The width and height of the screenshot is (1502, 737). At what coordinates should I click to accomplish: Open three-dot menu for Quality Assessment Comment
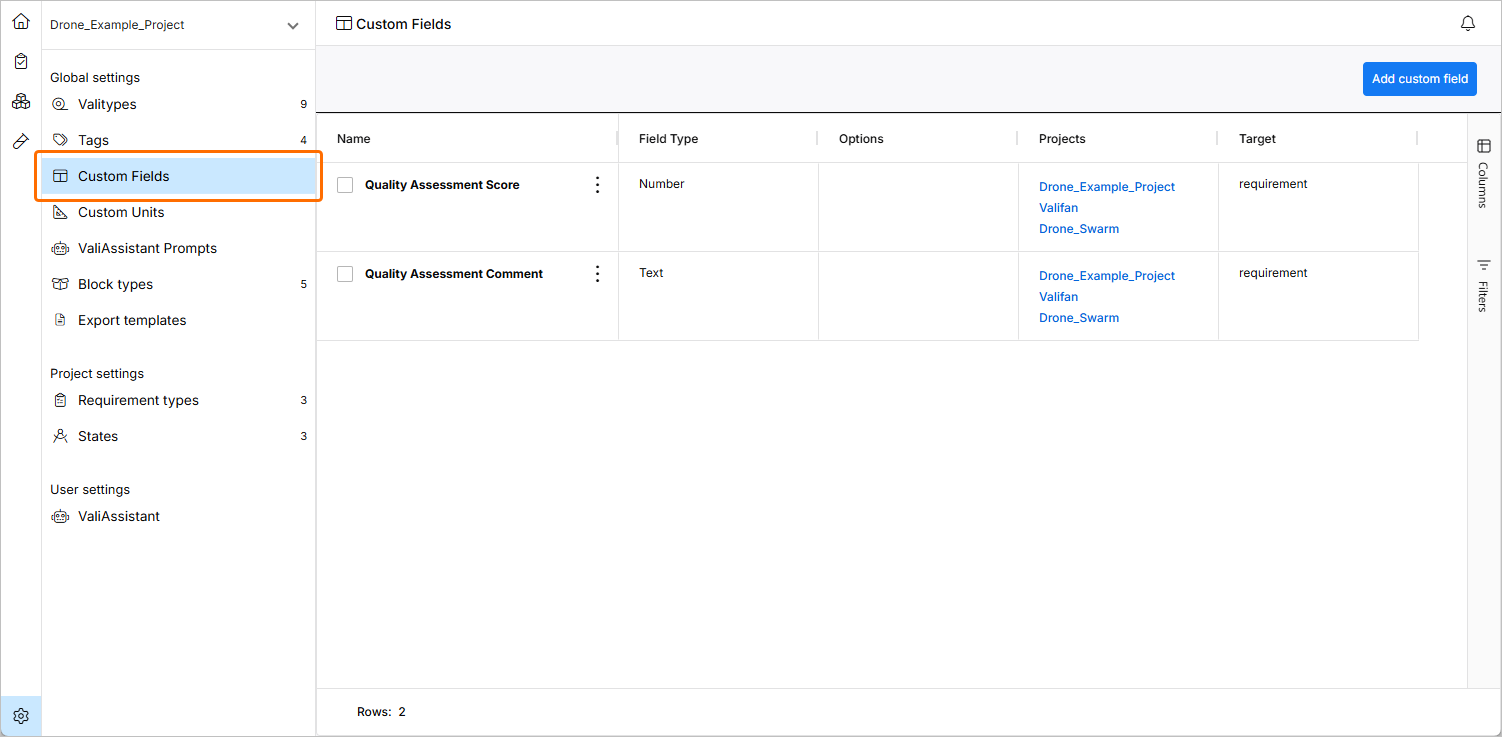tap(597, 274)
